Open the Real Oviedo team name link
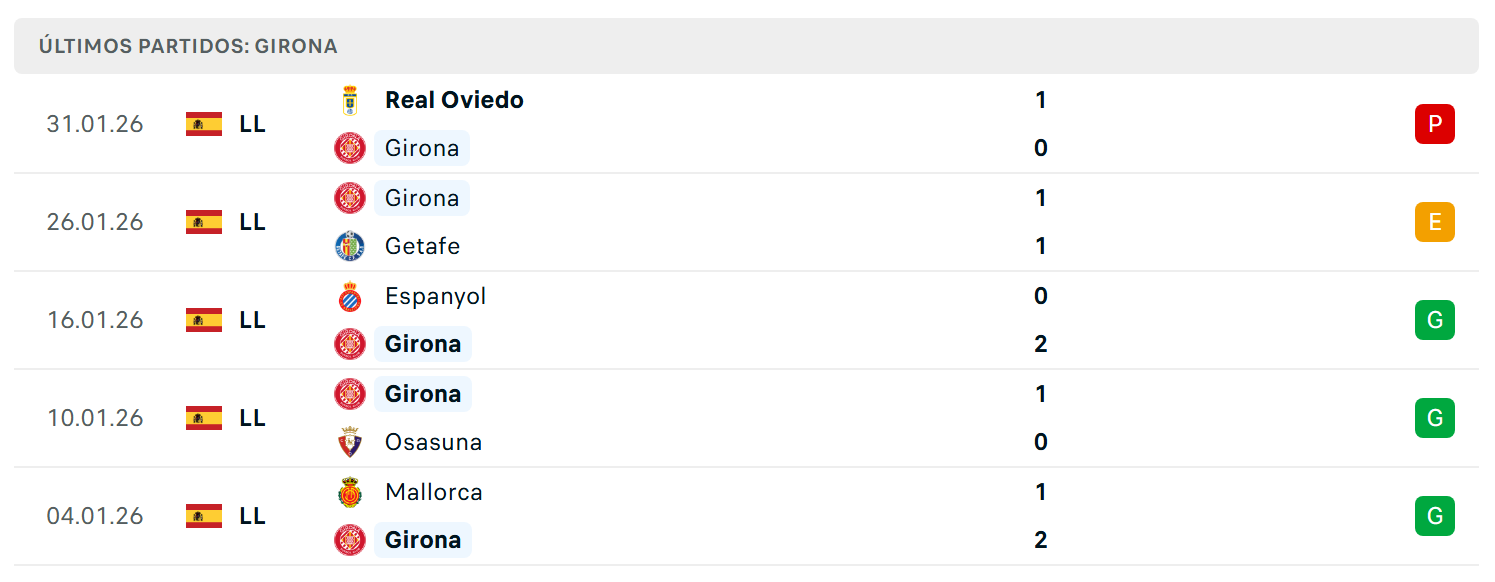This screenshot has width=1495, height=582. point(454,100)
